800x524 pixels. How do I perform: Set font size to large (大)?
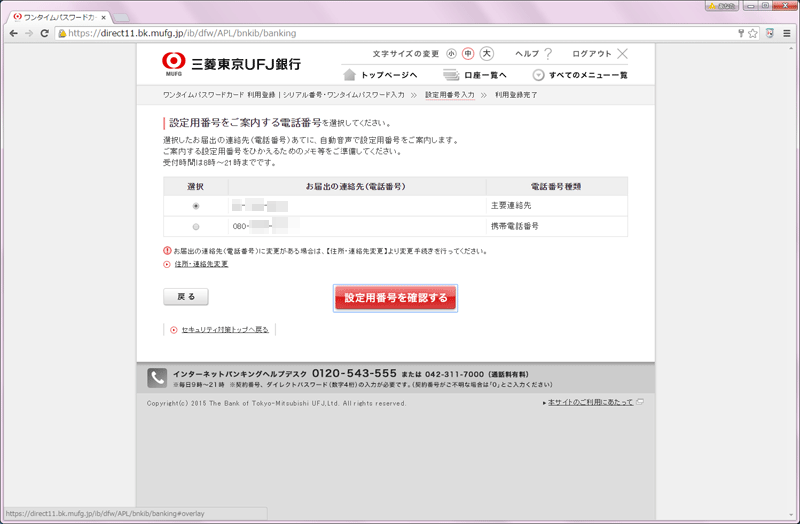coord(487,54)
